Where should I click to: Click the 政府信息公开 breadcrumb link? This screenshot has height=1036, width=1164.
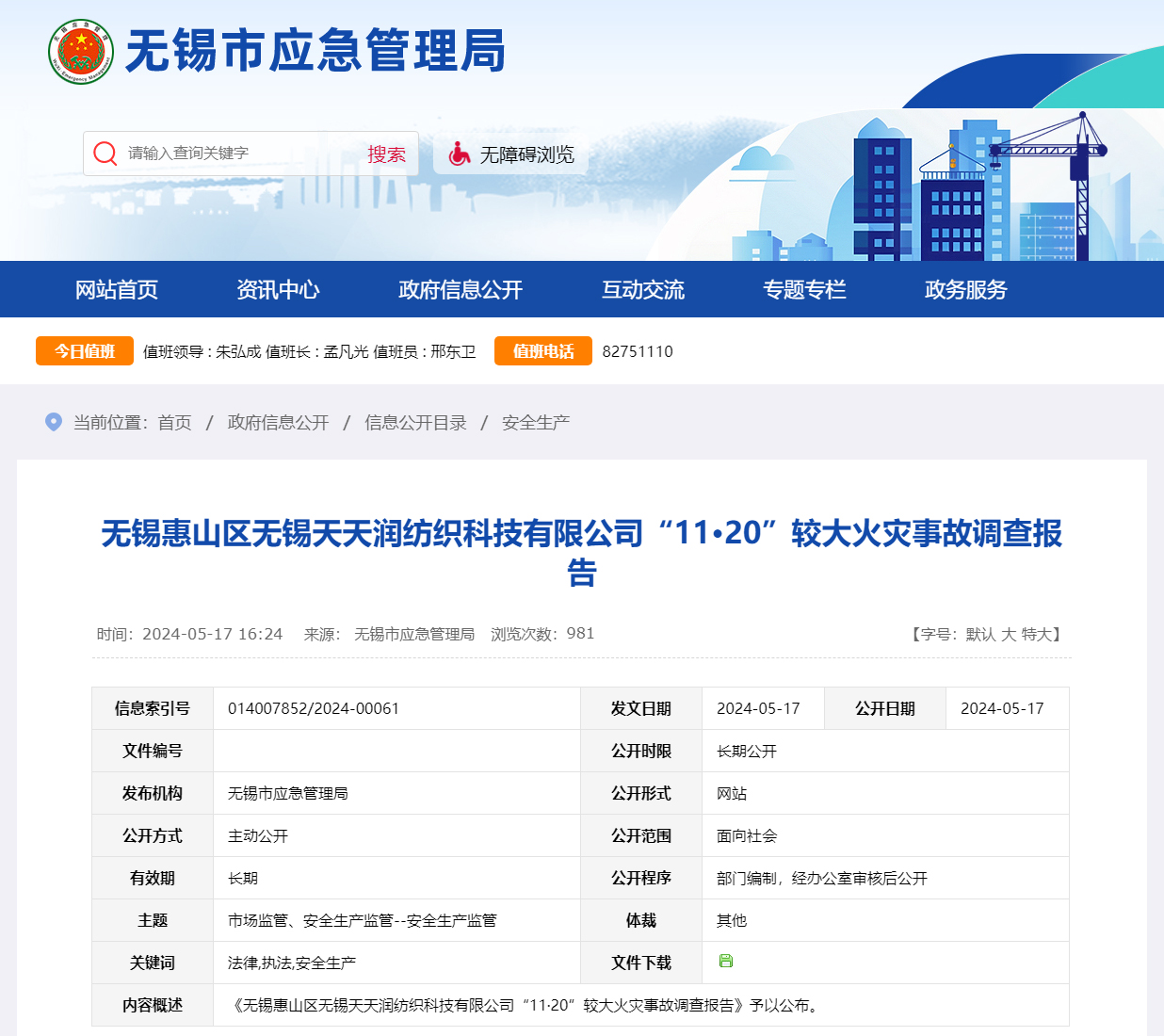coord(279,423)
